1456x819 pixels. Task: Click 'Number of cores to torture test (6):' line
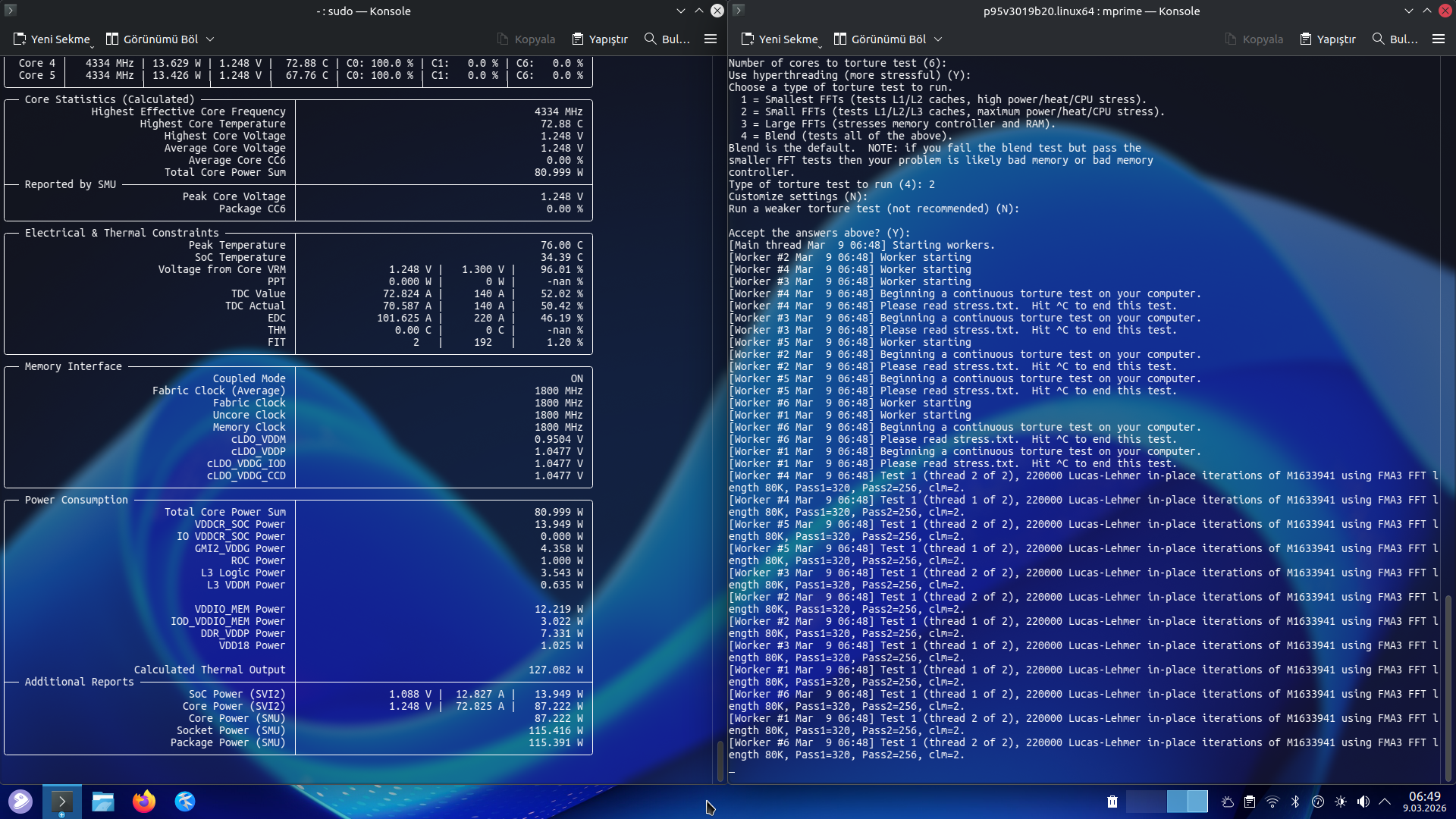point(837,63)
